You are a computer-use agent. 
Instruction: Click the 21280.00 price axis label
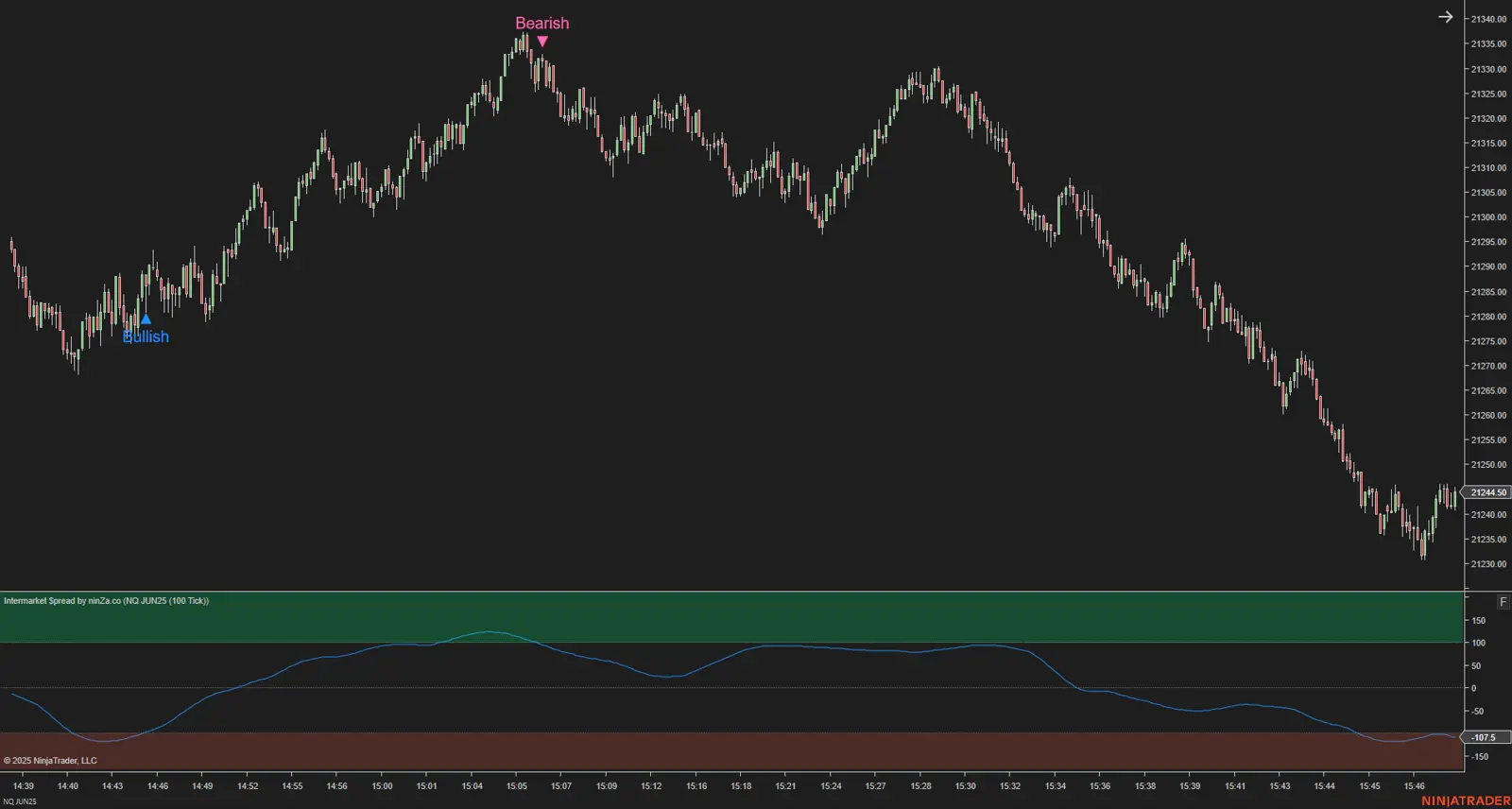tap(1488, 317)
